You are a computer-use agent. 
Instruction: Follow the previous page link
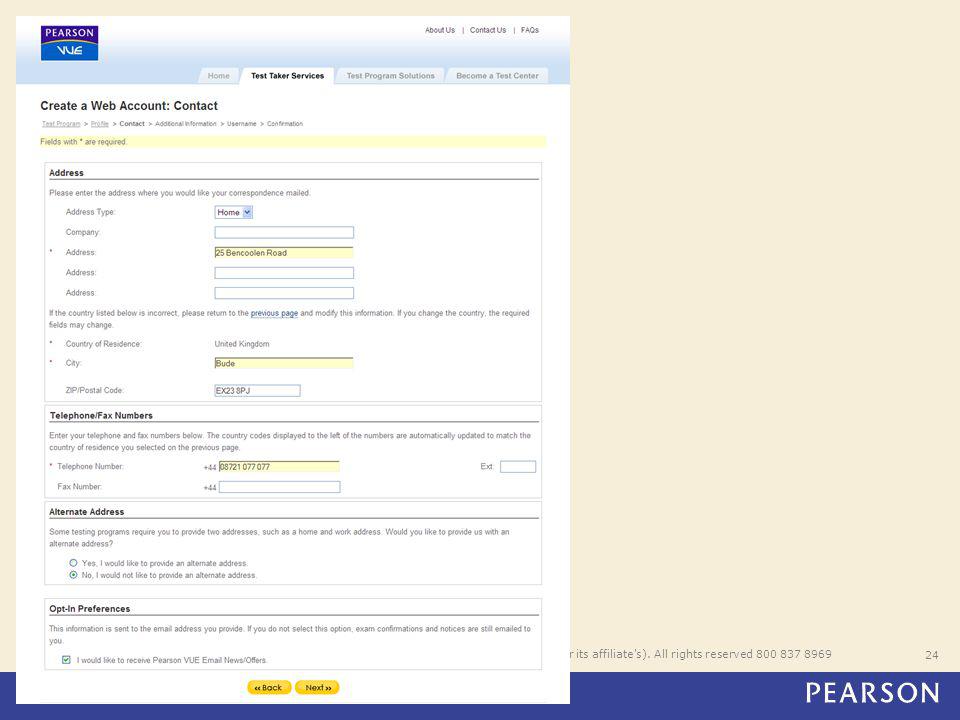(274, 313)
